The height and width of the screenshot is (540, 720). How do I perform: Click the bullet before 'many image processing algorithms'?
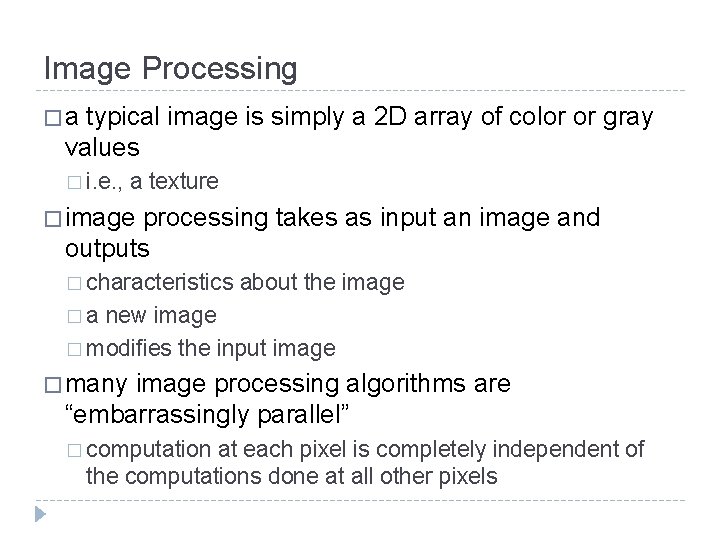coord(52,385)
